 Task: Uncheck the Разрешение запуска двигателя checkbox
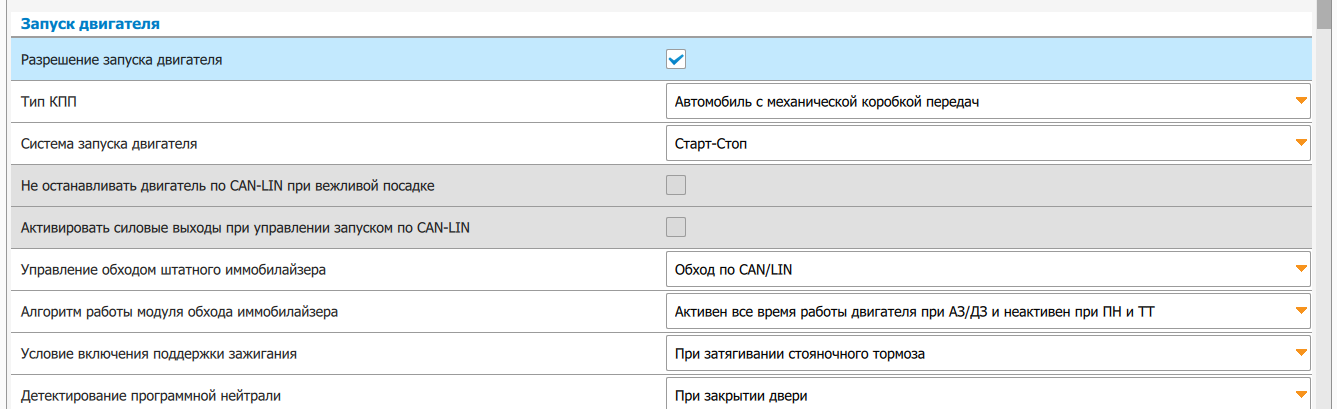point(676,59)
